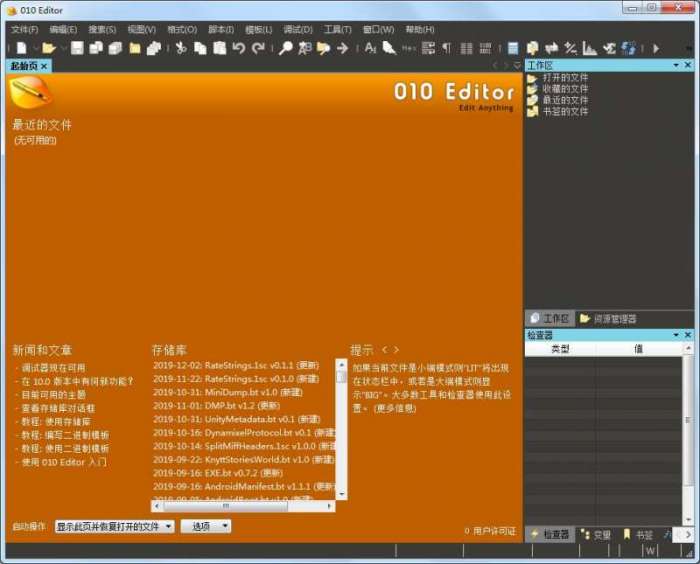The height and width of the screenshot is (564, 700).
Task: Click the Save floppy disk icon
Action: [x=76, y=48]
